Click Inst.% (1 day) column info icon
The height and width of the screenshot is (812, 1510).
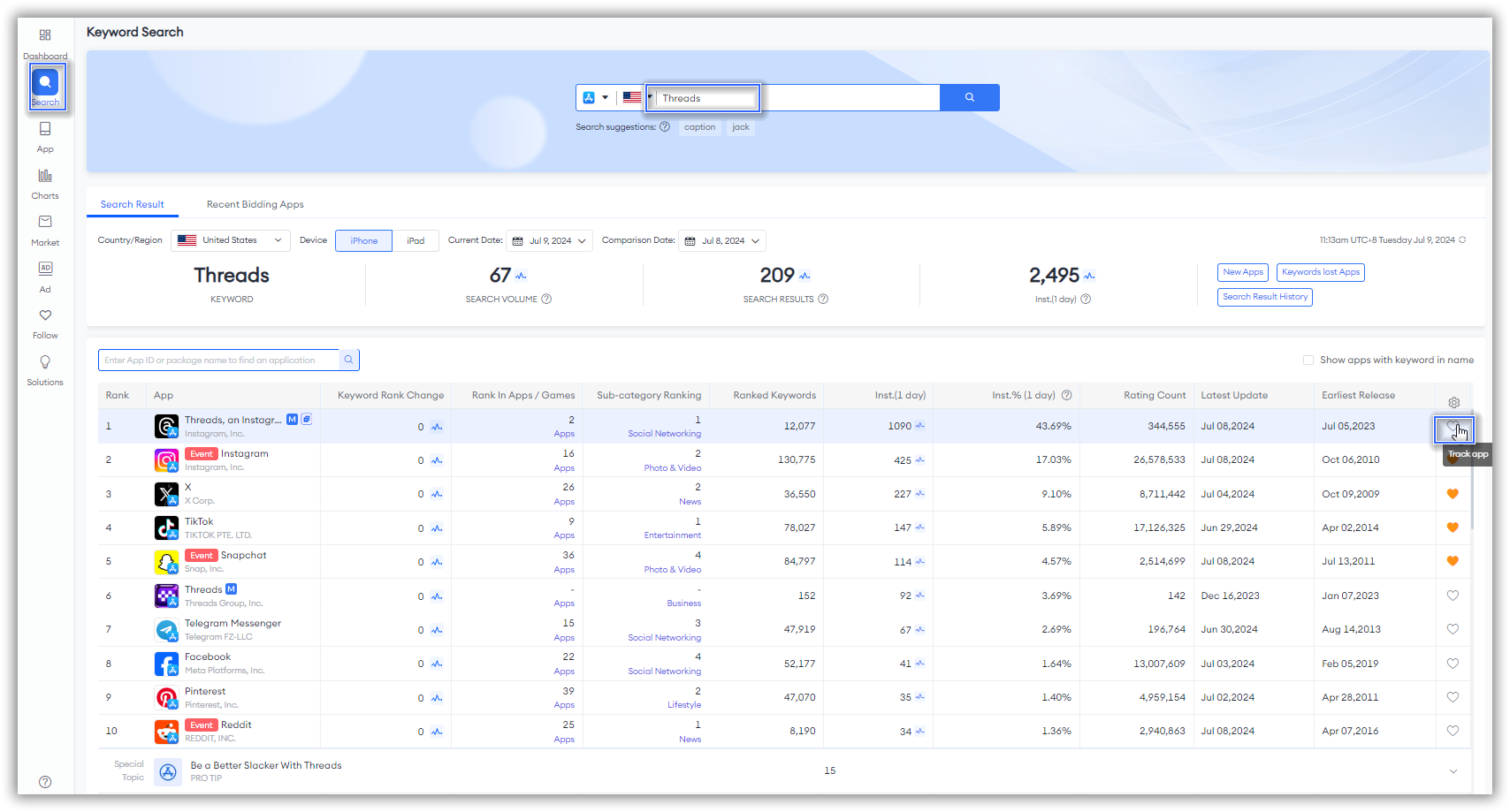coord(1066,395)
